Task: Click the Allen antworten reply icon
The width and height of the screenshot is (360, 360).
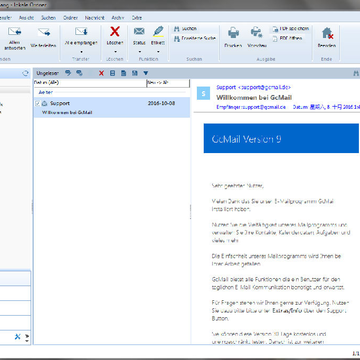Action: coord(15,32)
